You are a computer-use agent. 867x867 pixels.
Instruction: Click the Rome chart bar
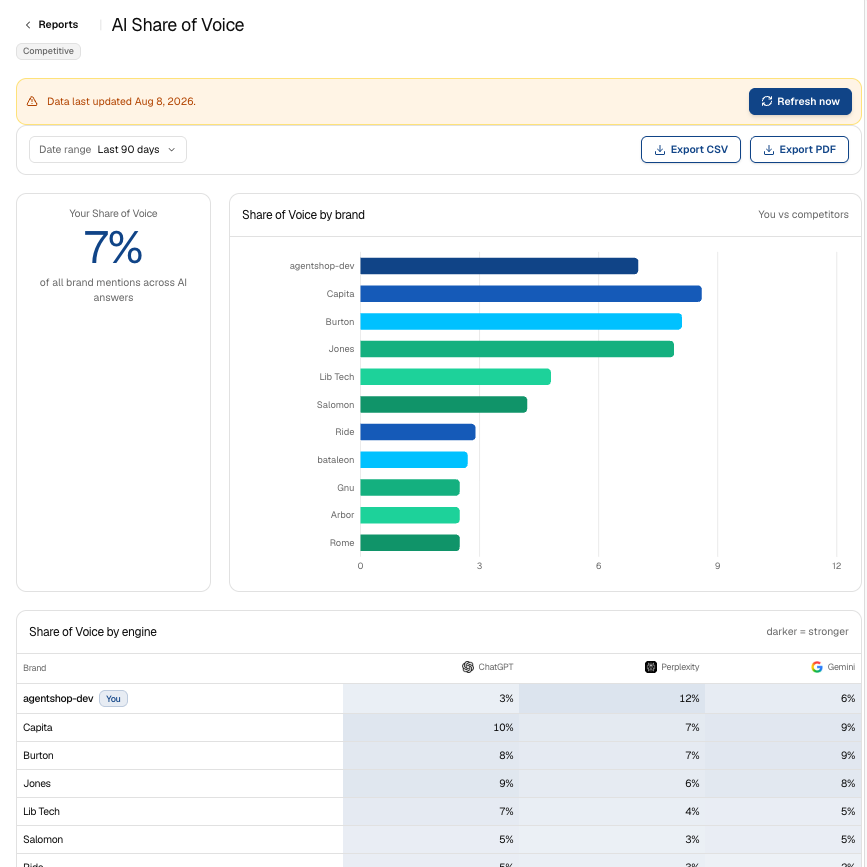(410, 542)
